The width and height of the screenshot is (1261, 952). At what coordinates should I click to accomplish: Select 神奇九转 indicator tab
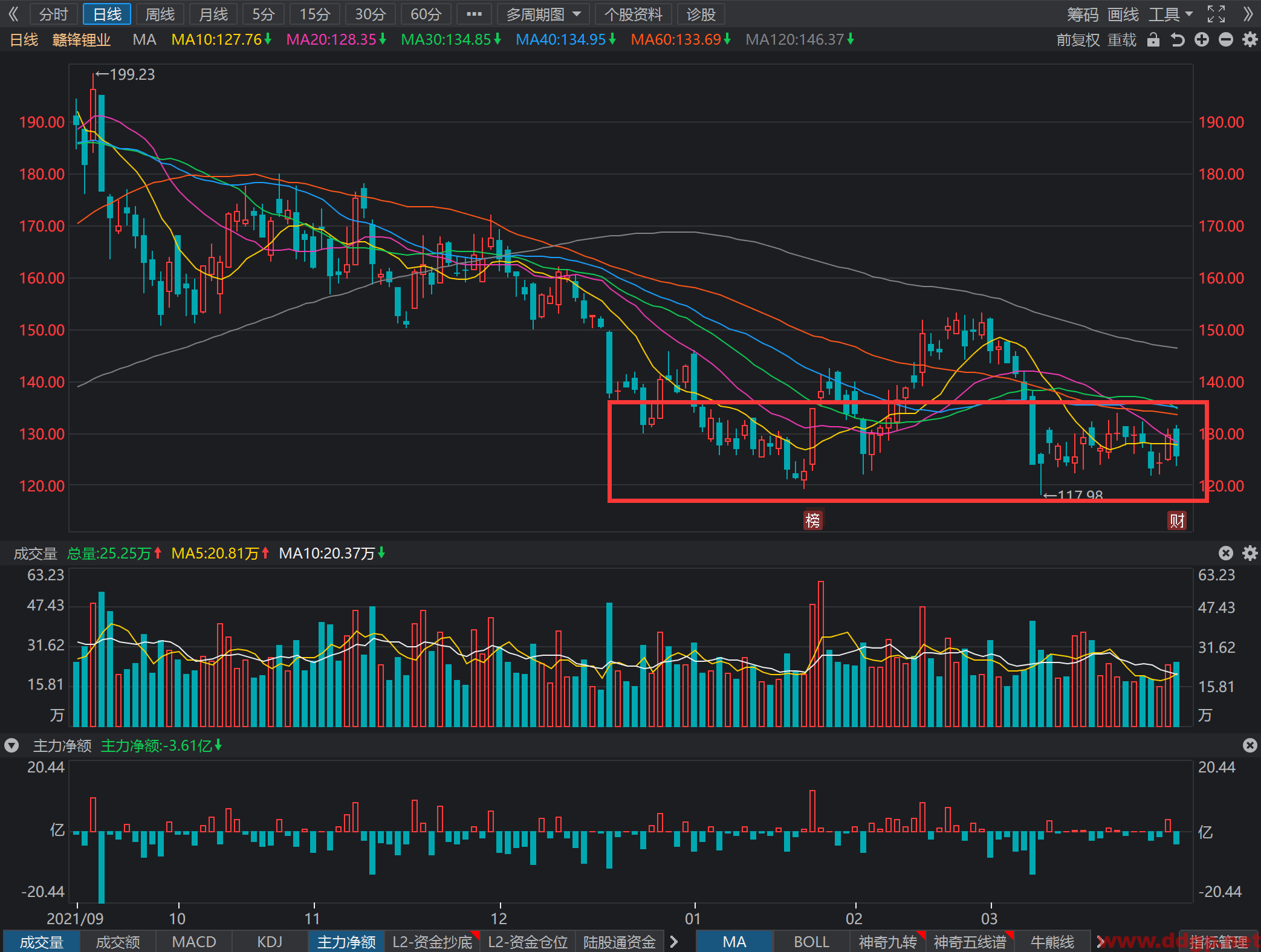pyautogui.click(x=888, y=942)
